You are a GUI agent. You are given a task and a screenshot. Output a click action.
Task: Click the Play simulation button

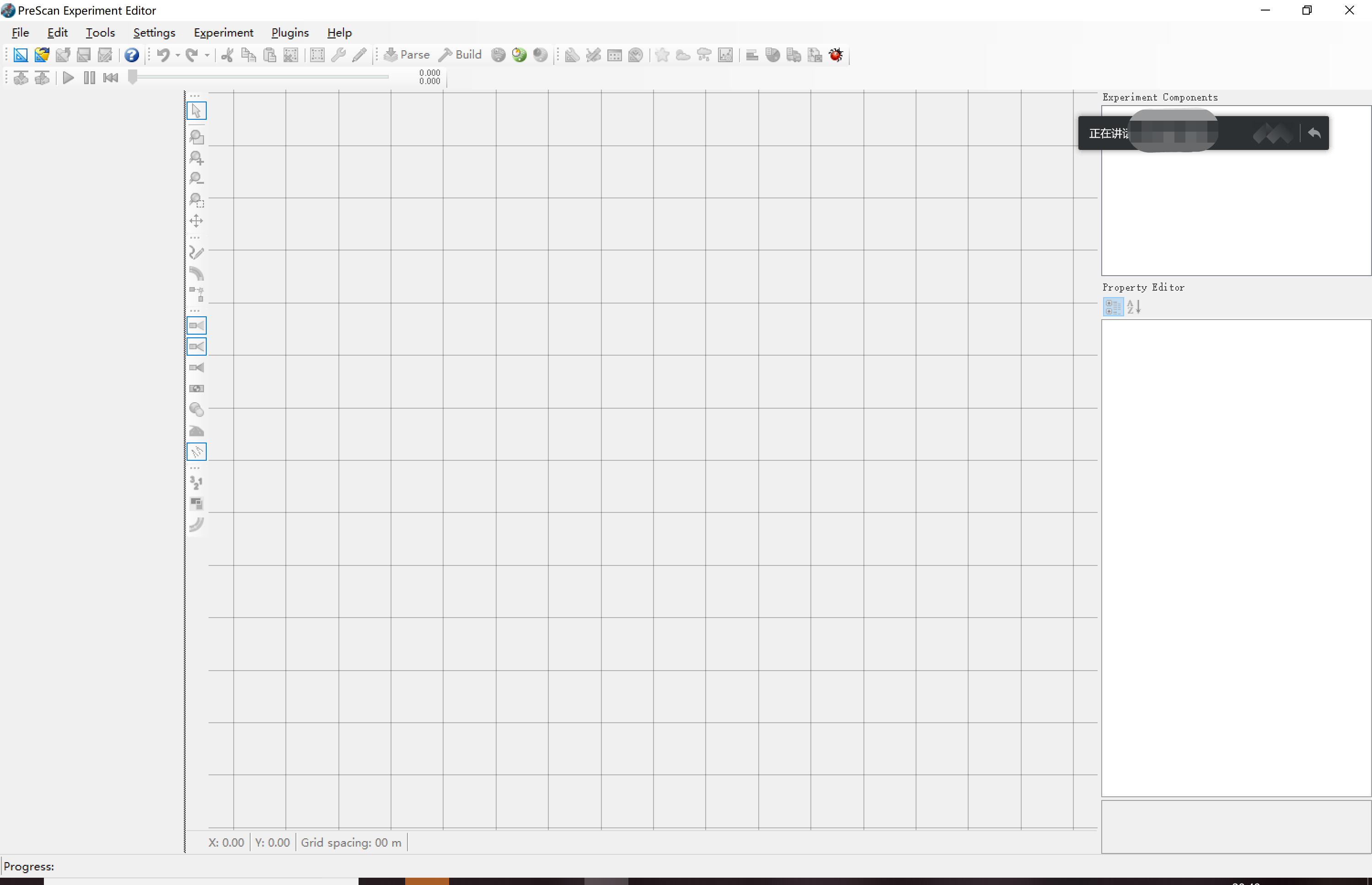coord(69,78)
